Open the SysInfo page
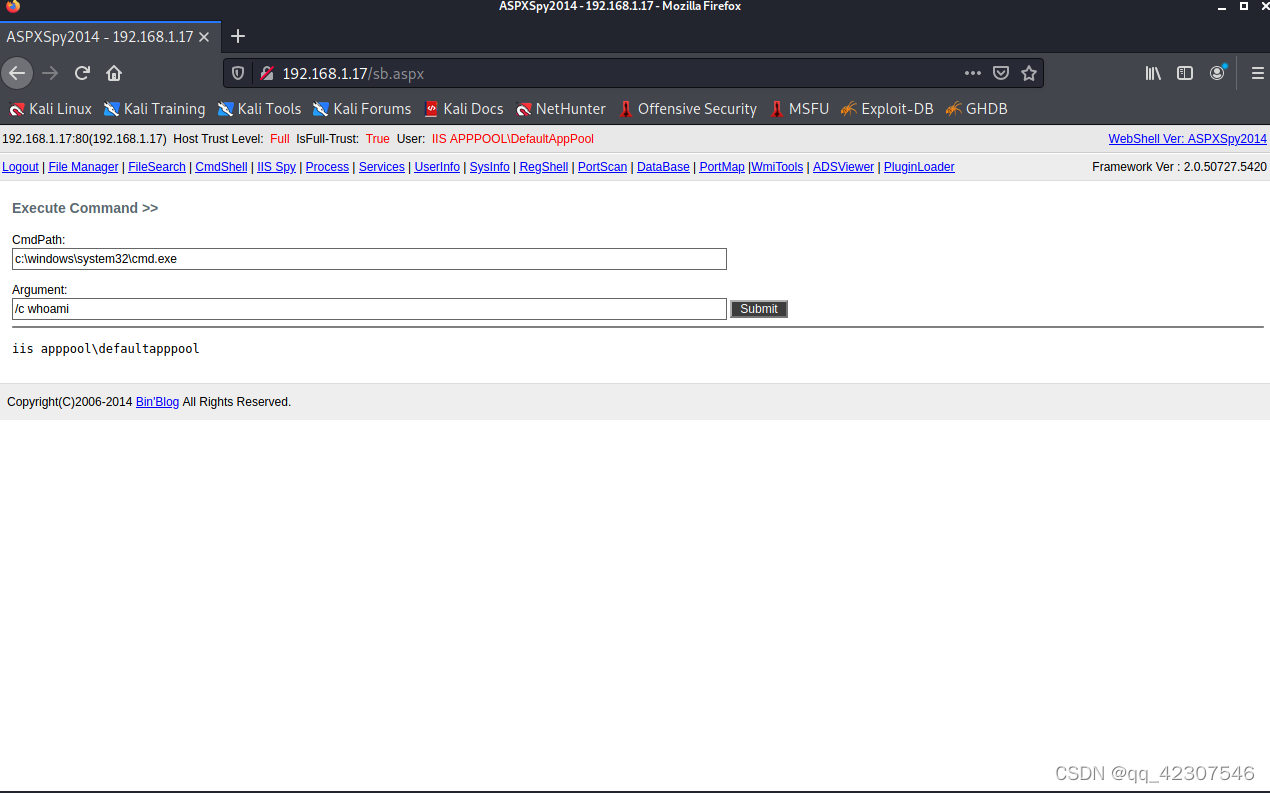1270x793 pixels. (490, 167)
